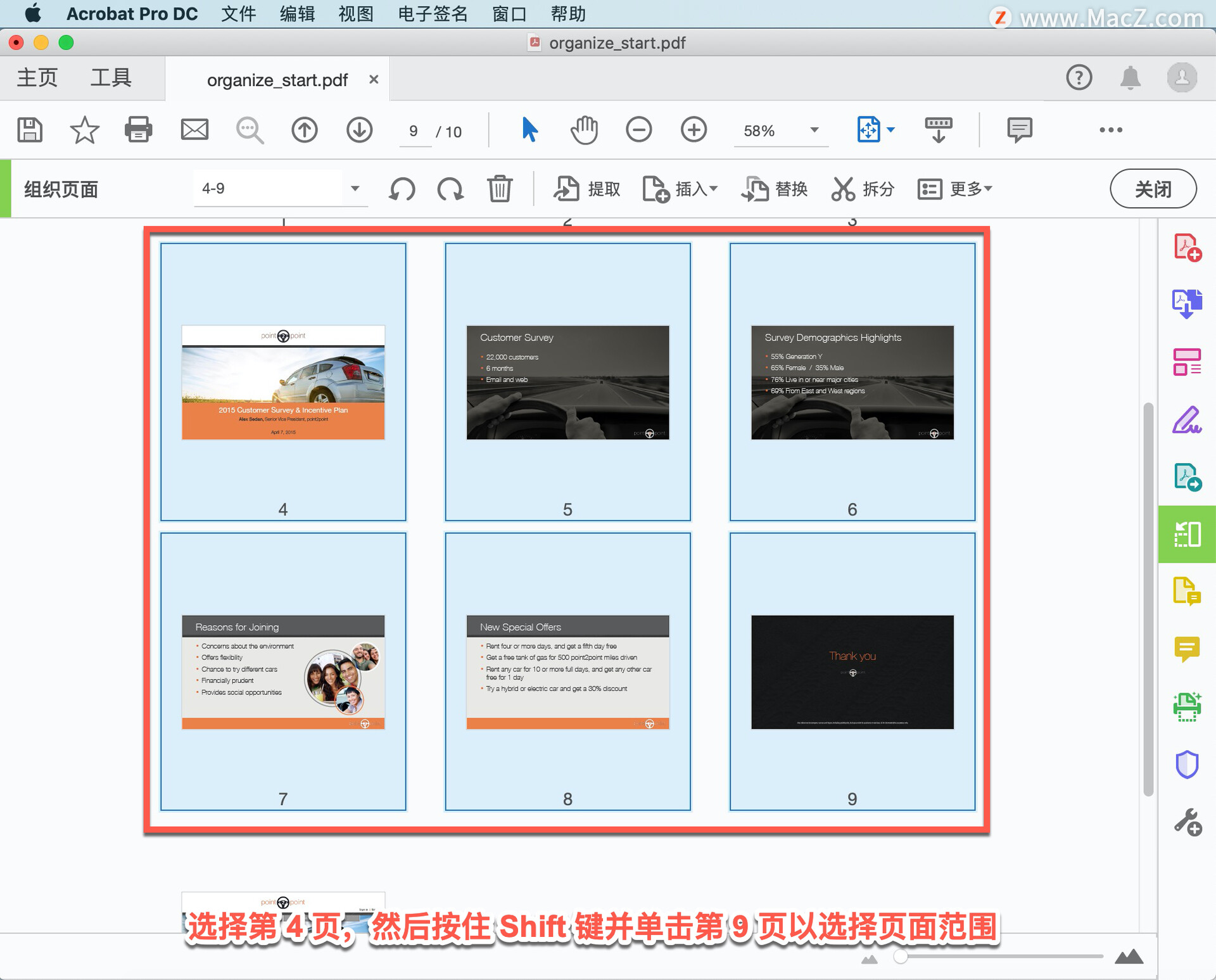Click the thumbnail size slider handle
This screenshot has height=980, width=1216.
(900, 957)
